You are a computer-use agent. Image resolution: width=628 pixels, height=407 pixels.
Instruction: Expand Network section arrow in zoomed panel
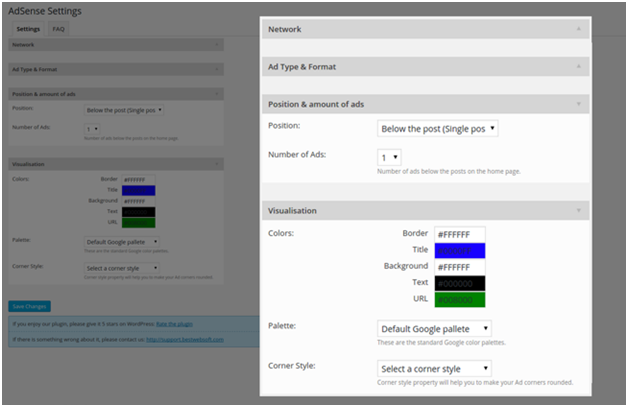578,29
